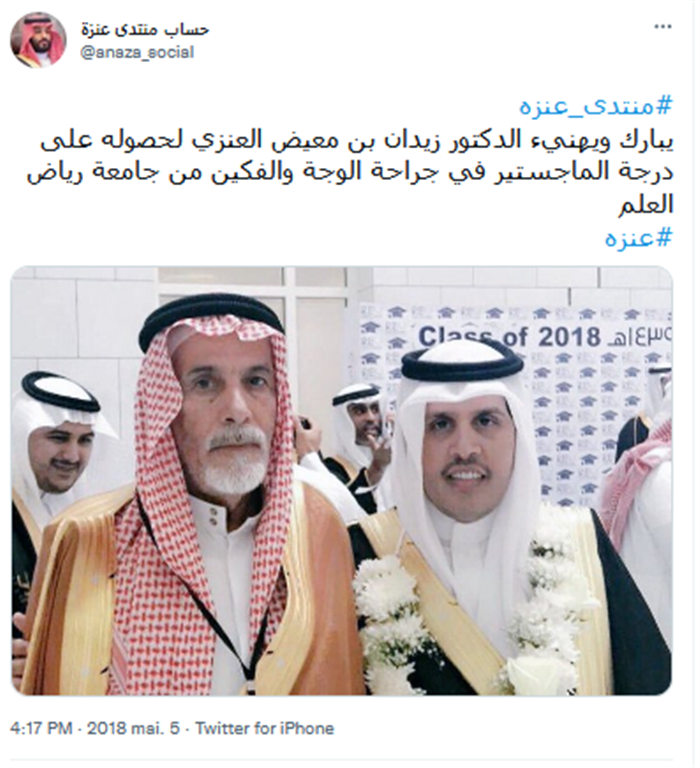Tap the background man holding a phone

(x=362, y=431)
